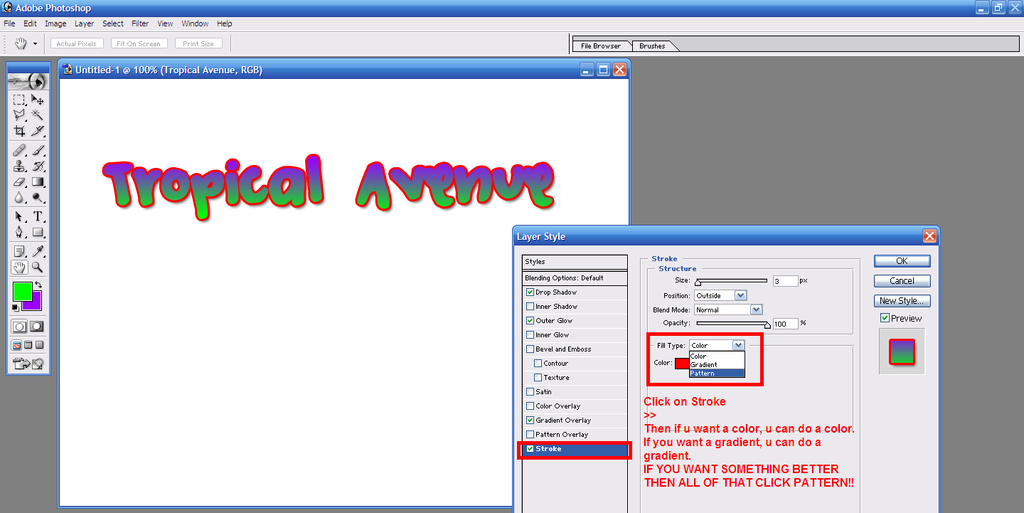This screenshot has width=1024, height=513.
Task: Select the Hand tool in toolbox
Action: (x=20, y=267)
